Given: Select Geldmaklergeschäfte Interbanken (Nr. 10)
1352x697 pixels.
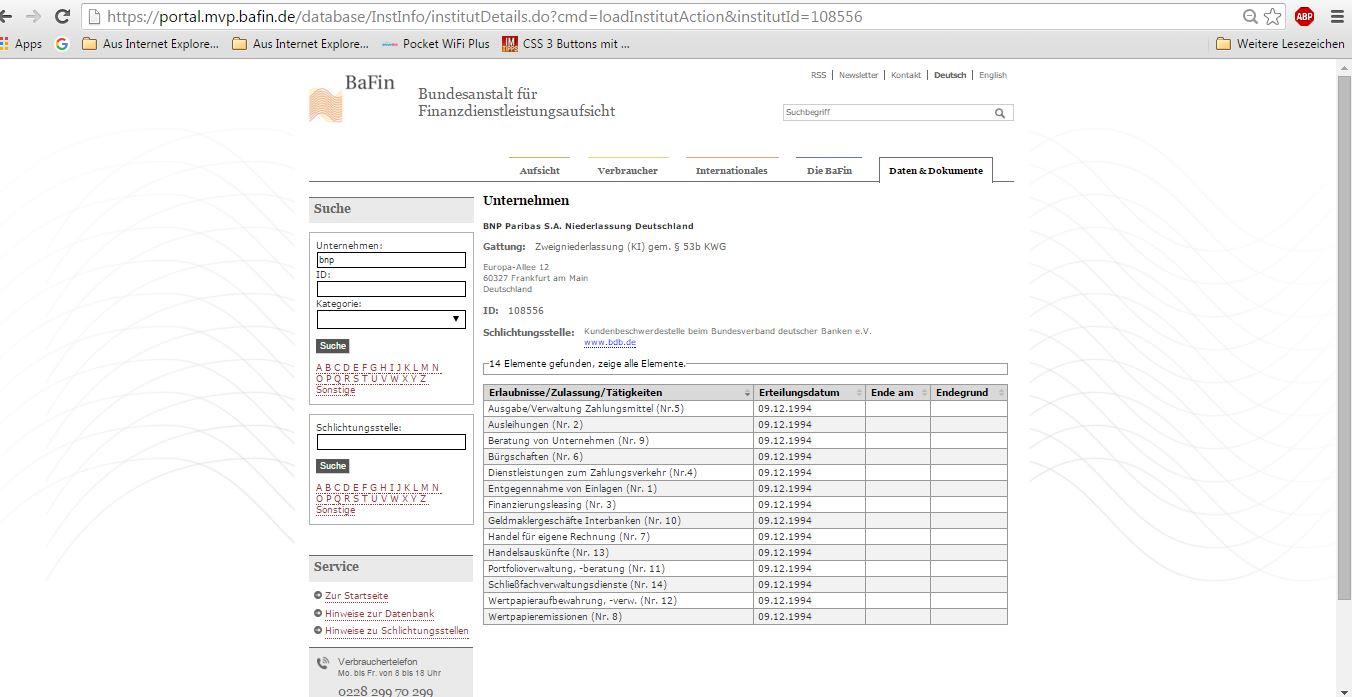Looking at the screenshot, I should [745, 521].
